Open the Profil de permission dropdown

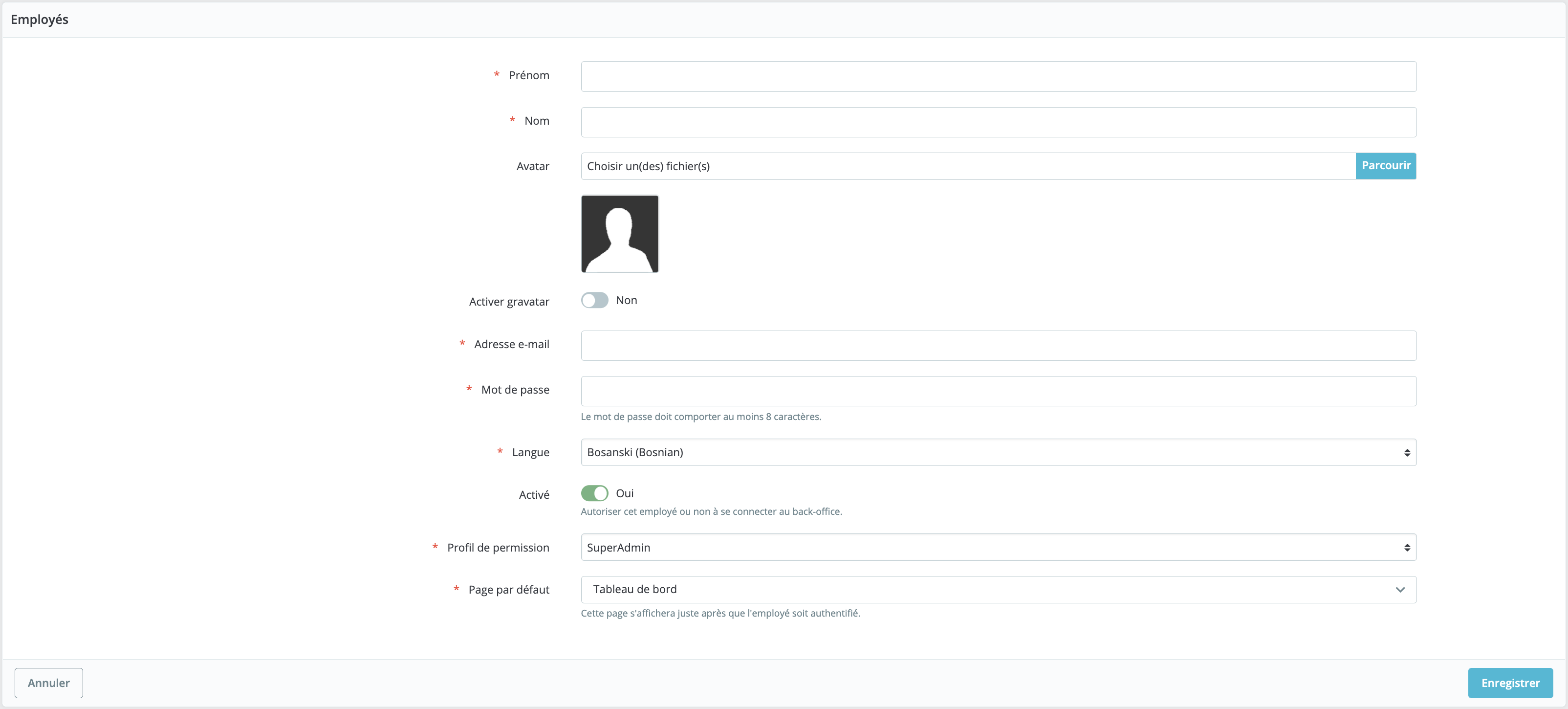tap(998, 547)
